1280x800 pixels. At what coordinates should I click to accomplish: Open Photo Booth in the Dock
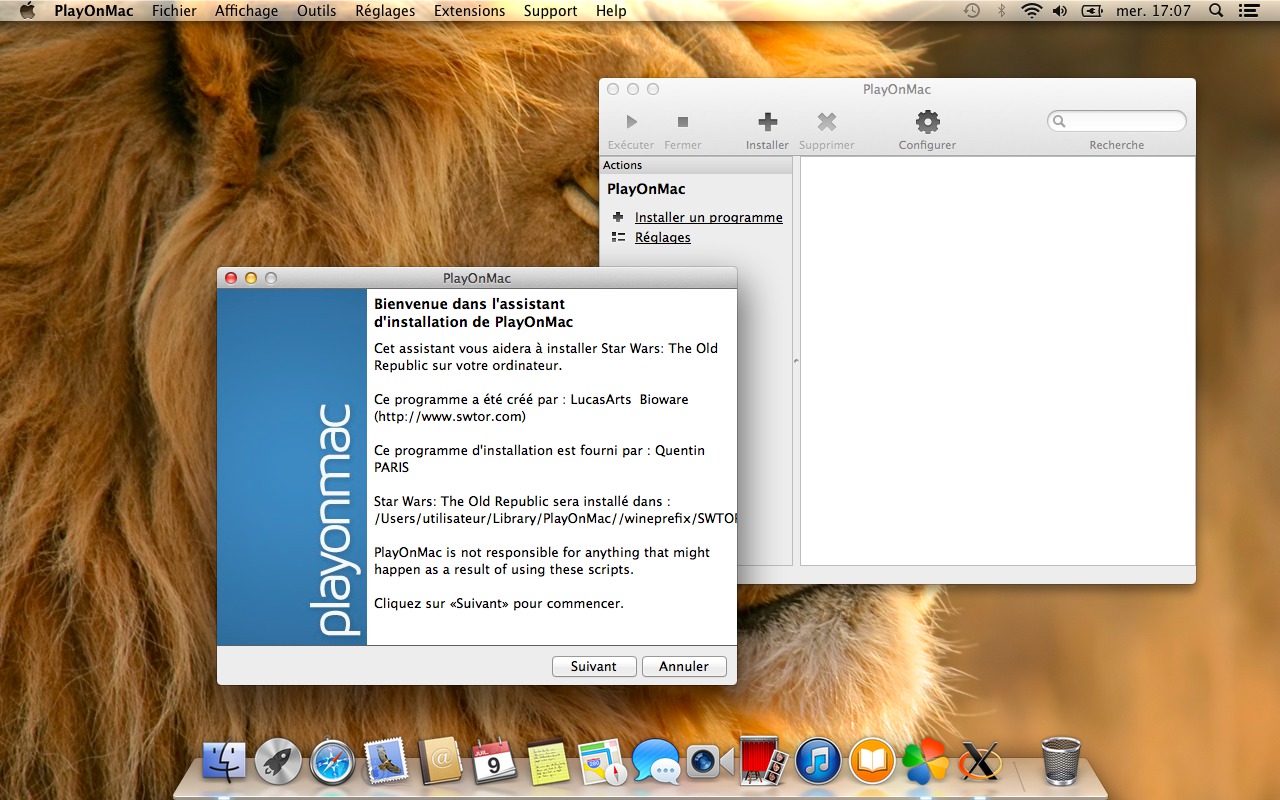point(764,762)
